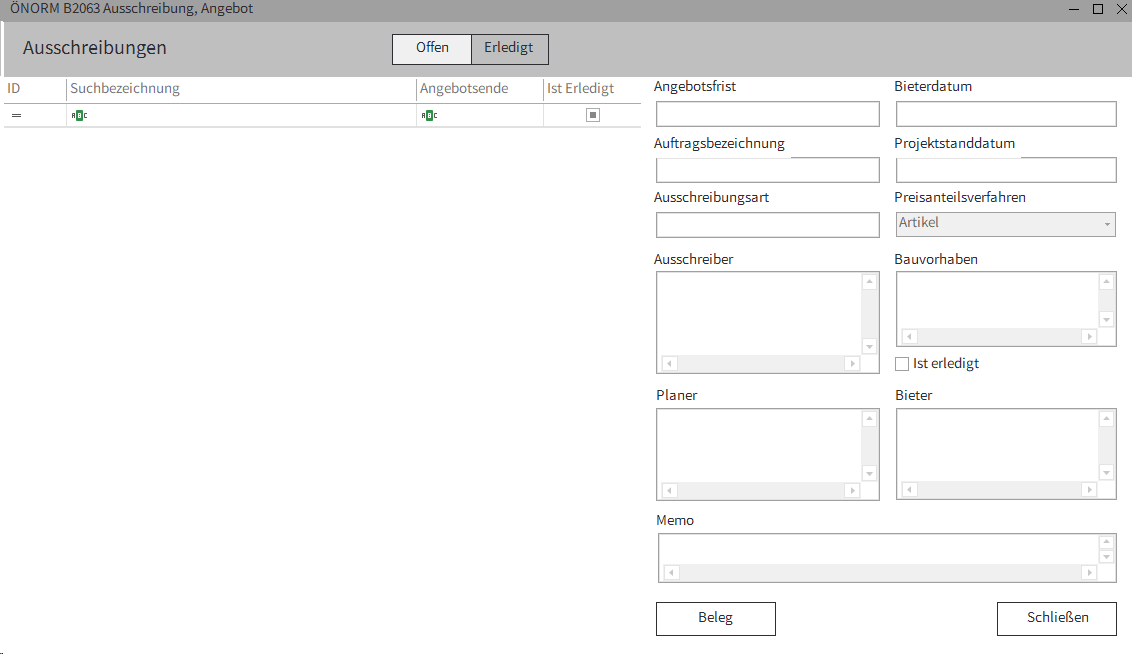1132x654 pixels.
Task: Switch to the Erledigt tab
Action: point(508,47)
